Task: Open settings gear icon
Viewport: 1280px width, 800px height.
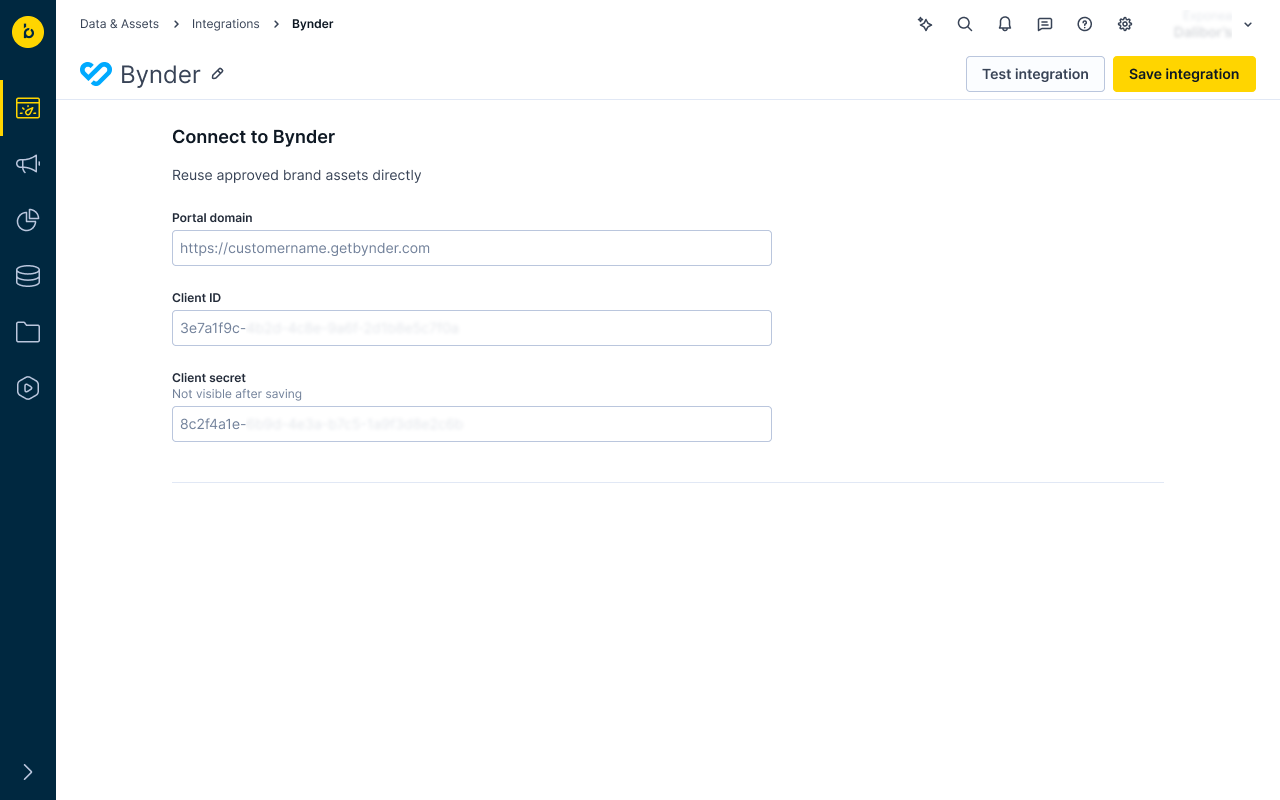Action: [x=1125, y=24]
